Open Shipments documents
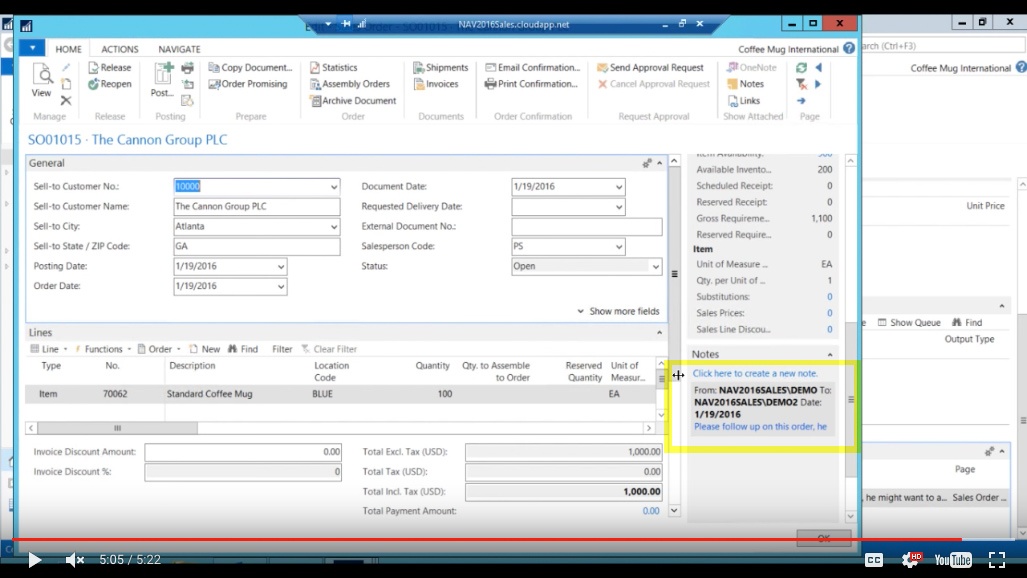 tap(441, 67)
